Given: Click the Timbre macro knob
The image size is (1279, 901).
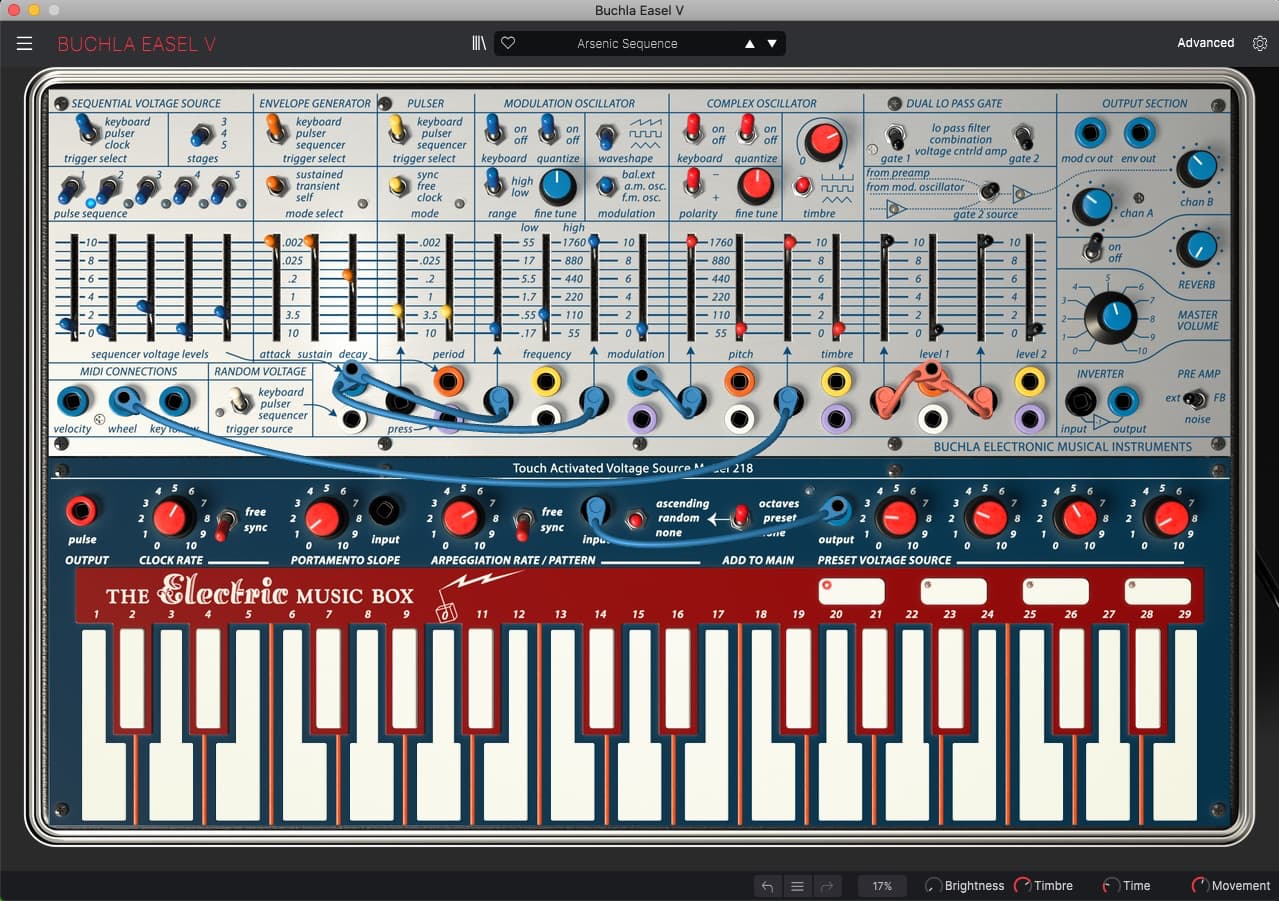Looking at the screenshot, I should click(1022, 885).
